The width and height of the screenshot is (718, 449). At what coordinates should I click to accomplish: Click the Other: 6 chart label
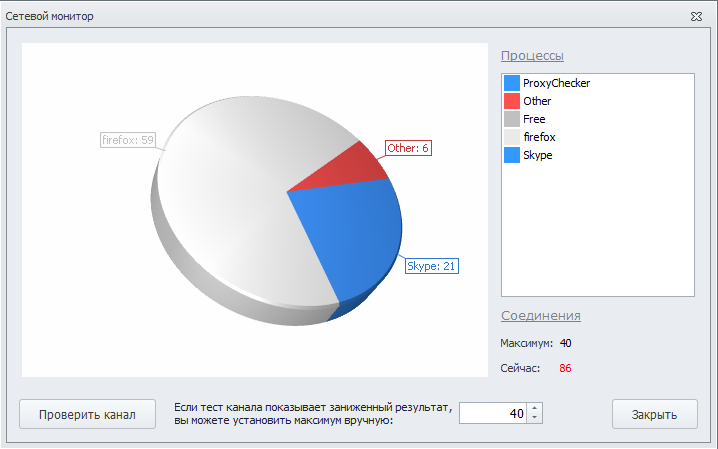[x=408, y=148]
